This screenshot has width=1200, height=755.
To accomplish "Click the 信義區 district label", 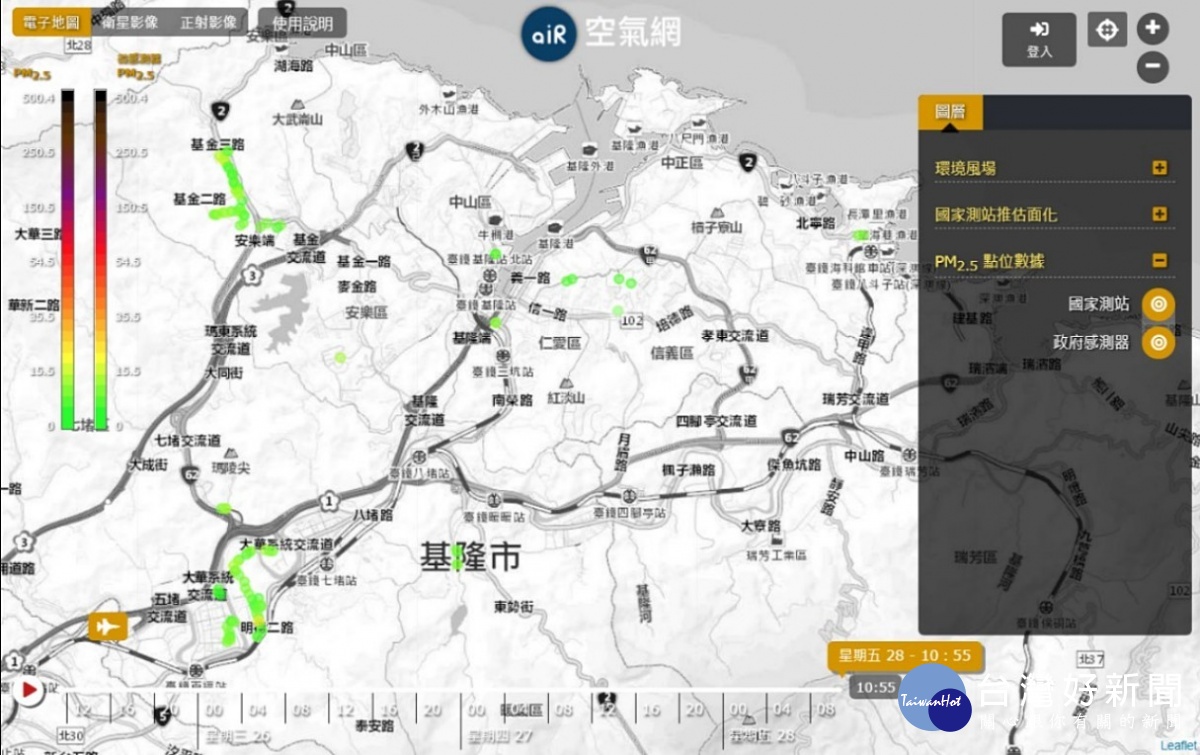I will pos(671,352).
